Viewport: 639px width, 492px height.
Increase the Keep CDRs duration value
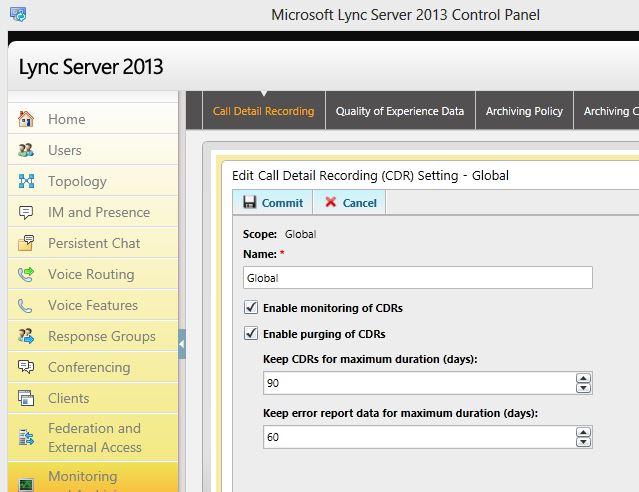pyautogui.click(x=584, y=378)
